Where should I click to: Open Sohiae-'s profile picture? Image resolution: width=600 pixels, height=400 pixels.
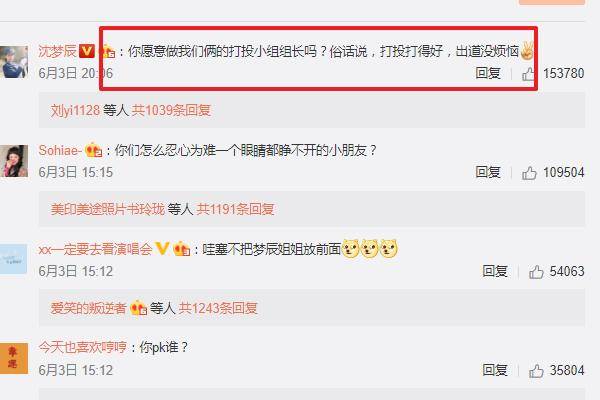(14, 161)
